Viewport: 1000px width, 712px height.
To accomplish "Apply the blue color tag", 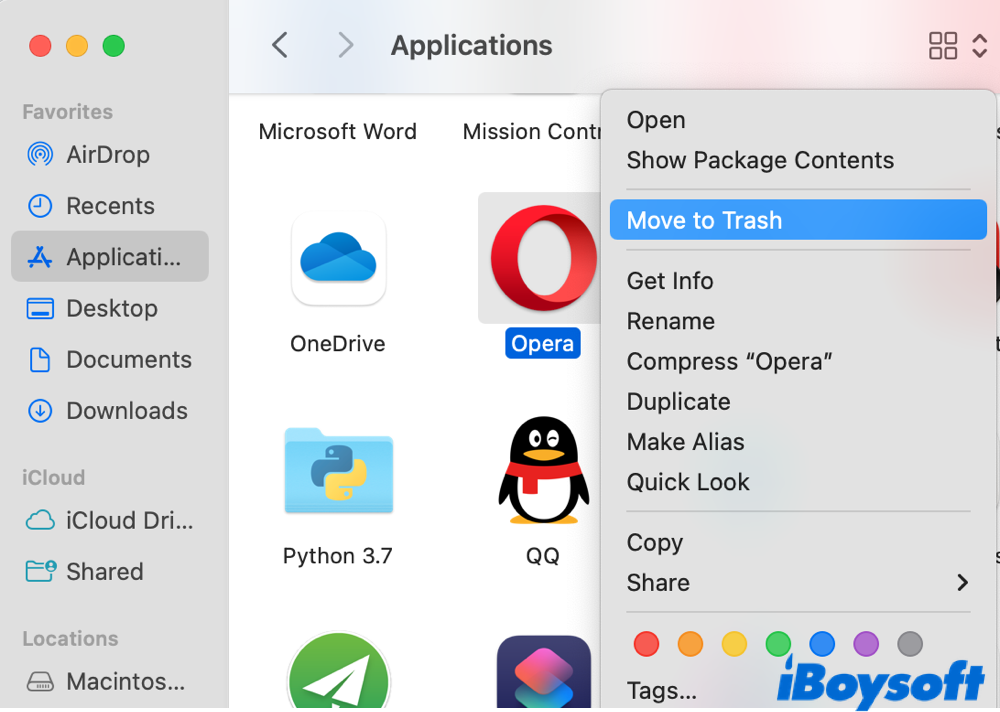I will pos(822,644).
